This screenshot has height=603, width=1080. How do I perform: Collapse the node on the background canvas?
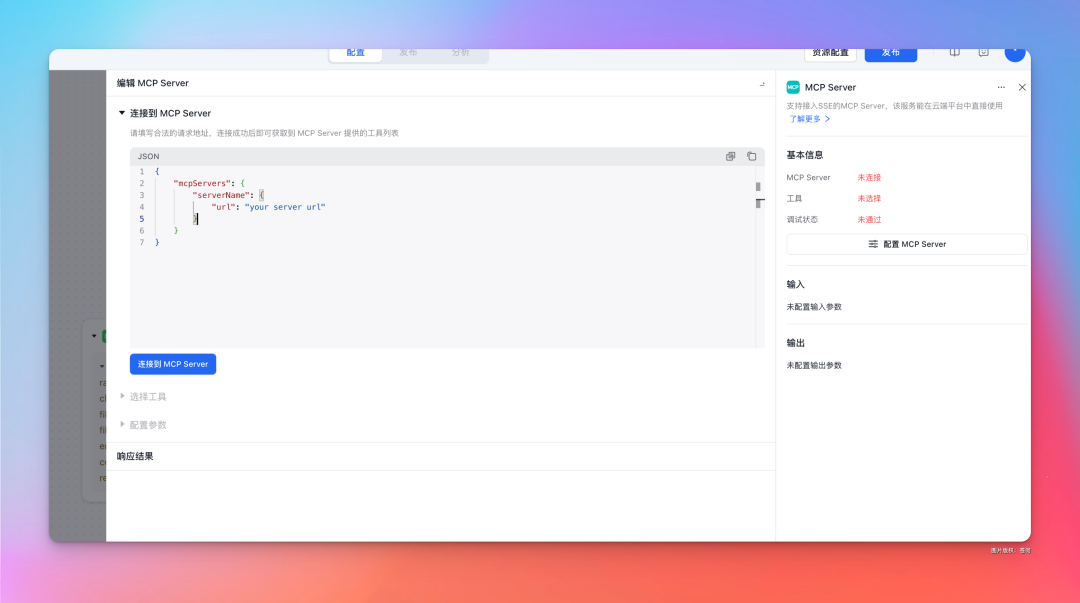pos(94,336)
